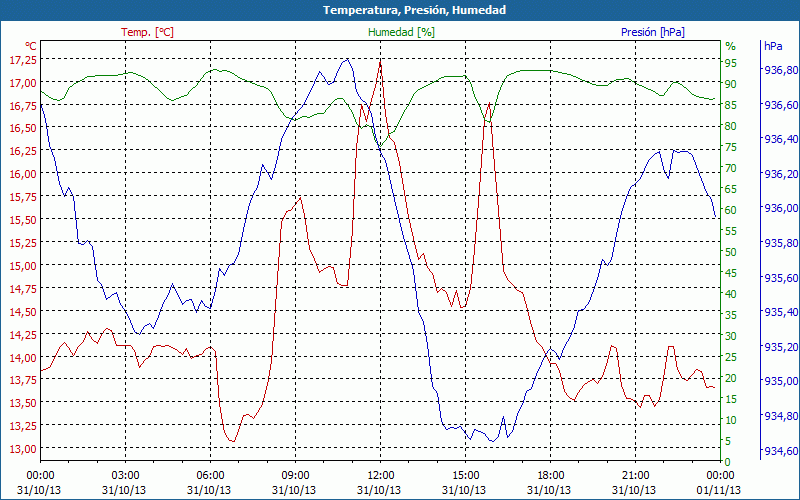Click humidity axis value "50"
Screen dimensions: 800x500
pos(731,252)
